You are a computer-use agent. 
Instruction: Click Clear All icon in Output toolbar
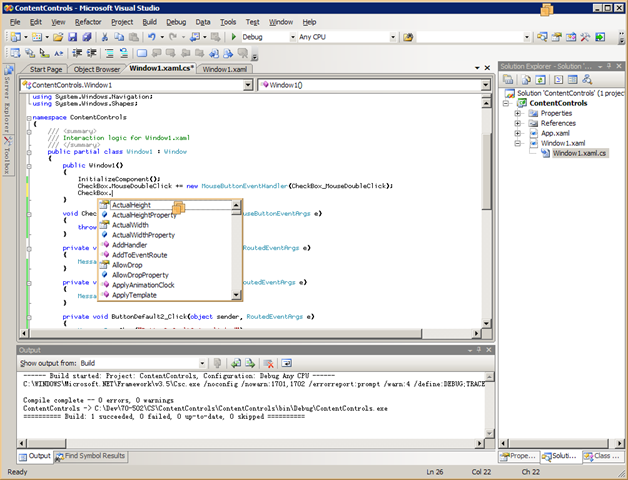268,363
